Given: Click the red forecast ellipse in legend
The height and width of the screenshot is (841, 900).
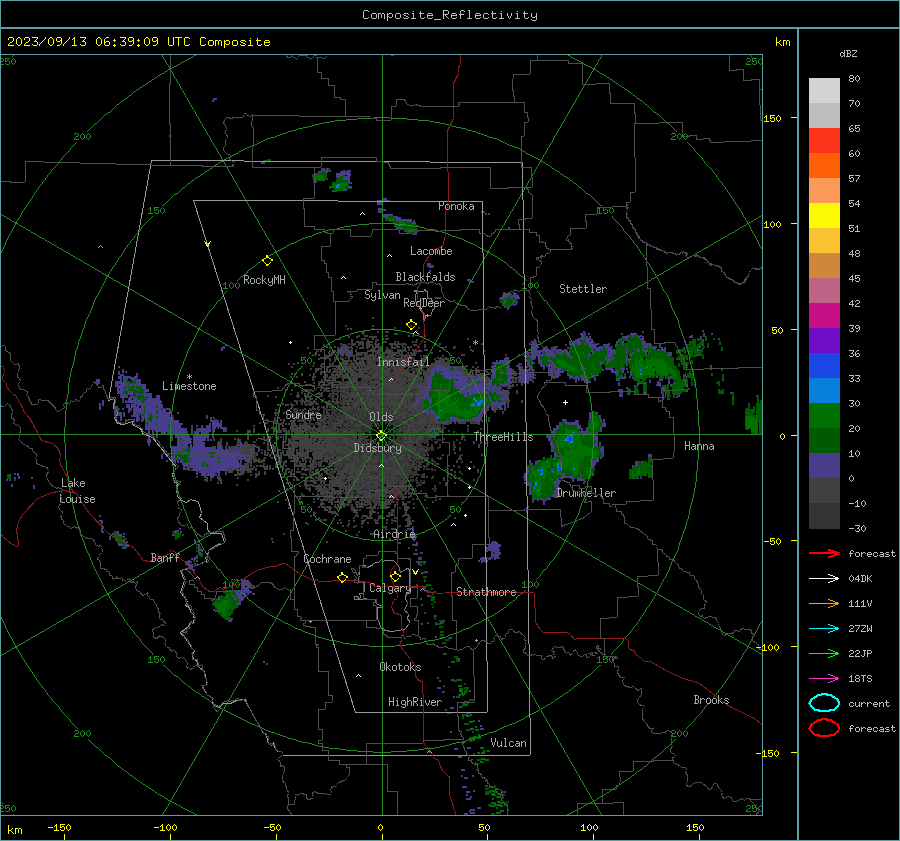Looking at the screenshot, I should 824,728.
